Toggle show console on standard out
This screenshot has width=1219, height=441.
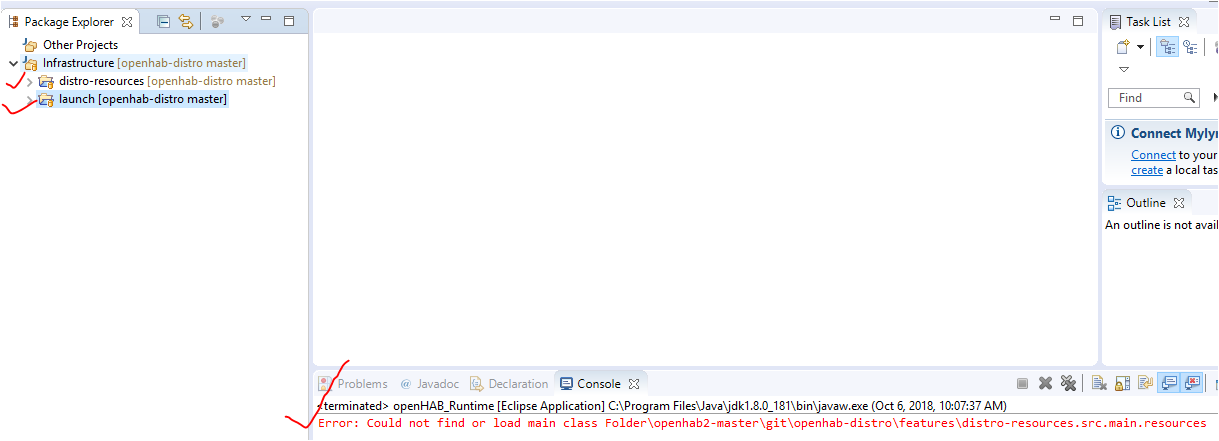(1168, 383)
